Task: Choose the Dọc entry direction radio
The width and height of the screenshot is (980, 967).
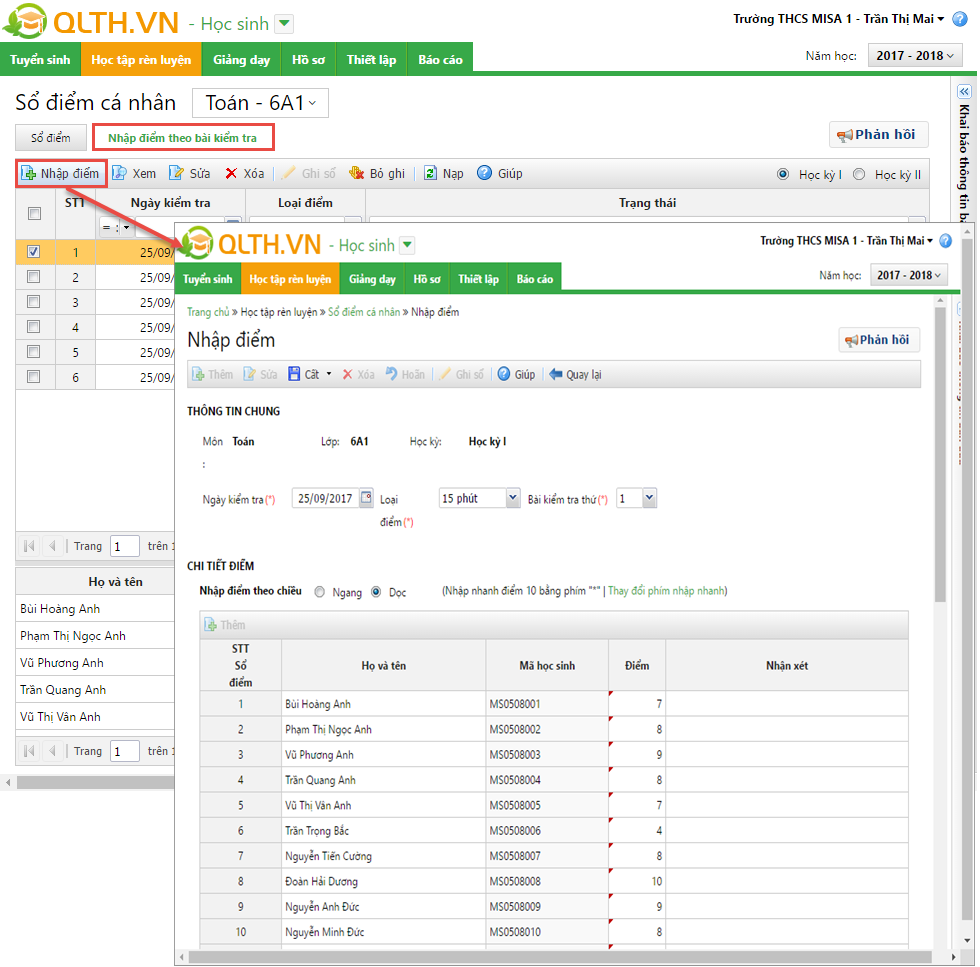Action: pyautogui.click(x=376, y=591)
